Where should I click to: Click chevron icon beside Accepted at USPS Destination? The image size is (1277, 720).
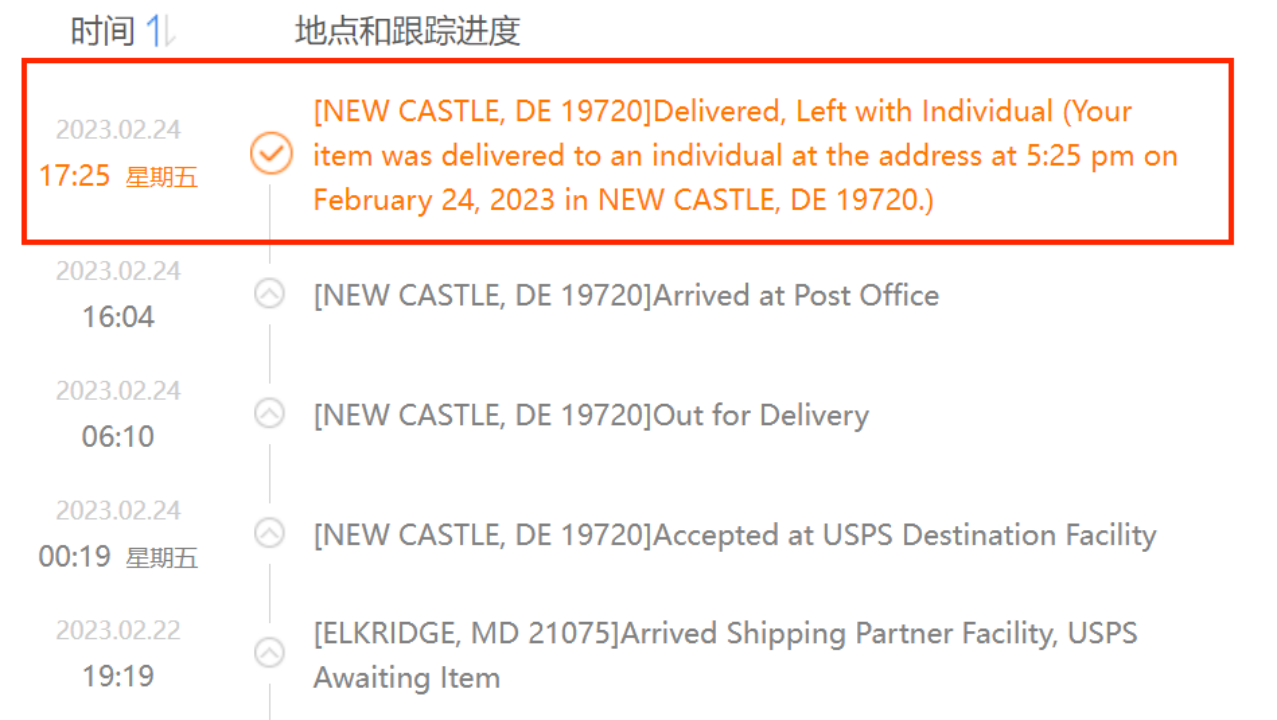269,533
